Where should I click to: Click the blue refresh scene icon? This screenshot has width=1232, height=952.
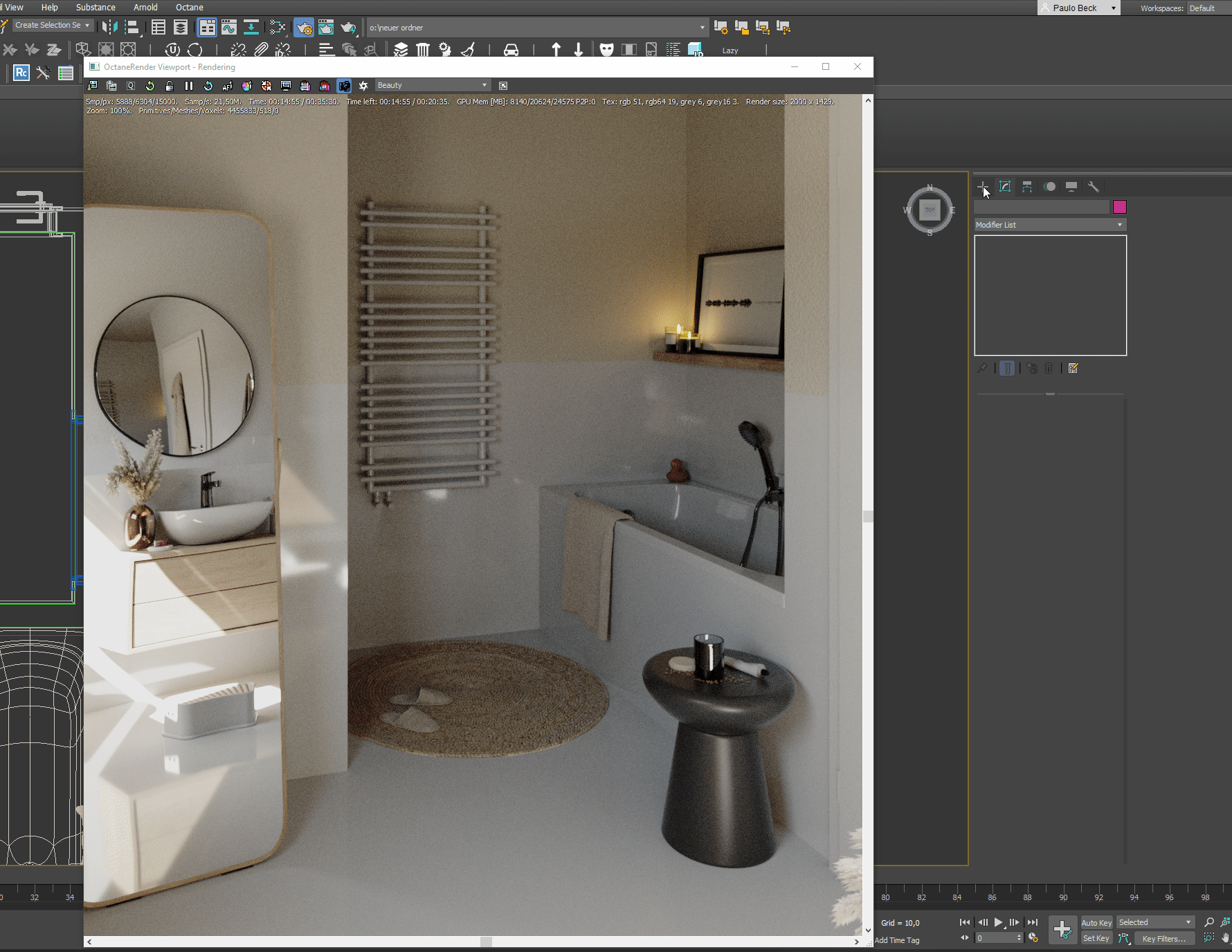pyautogui.click(x=208, y=86)
